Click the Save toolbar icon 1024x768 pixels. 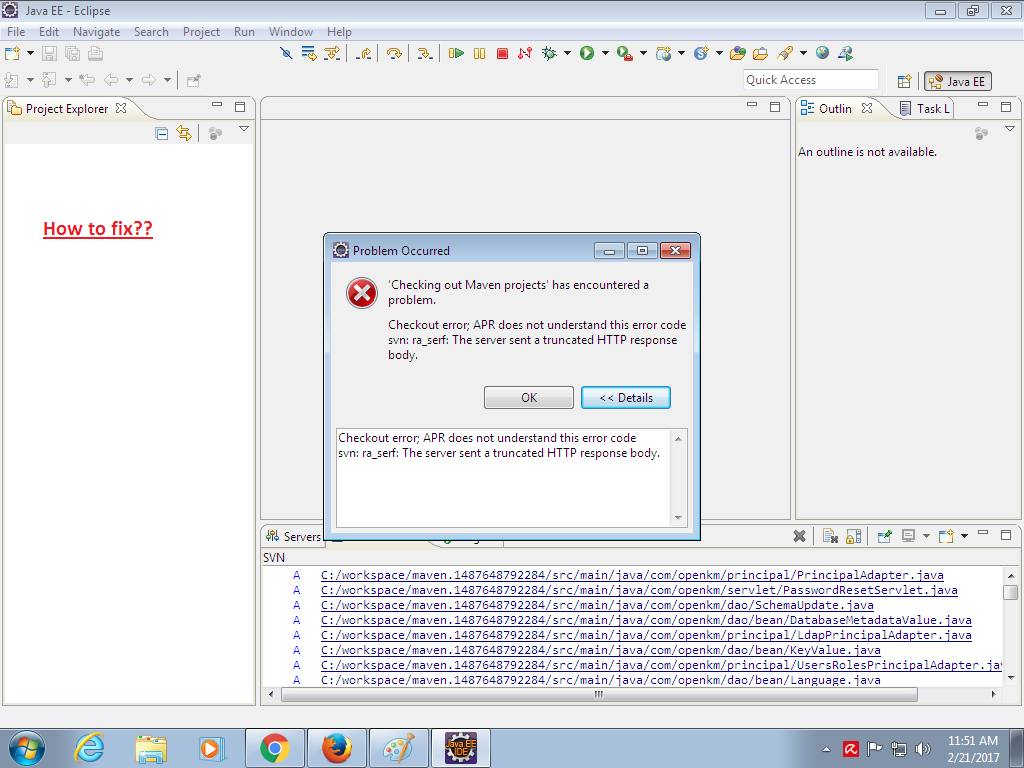[48, 52]
